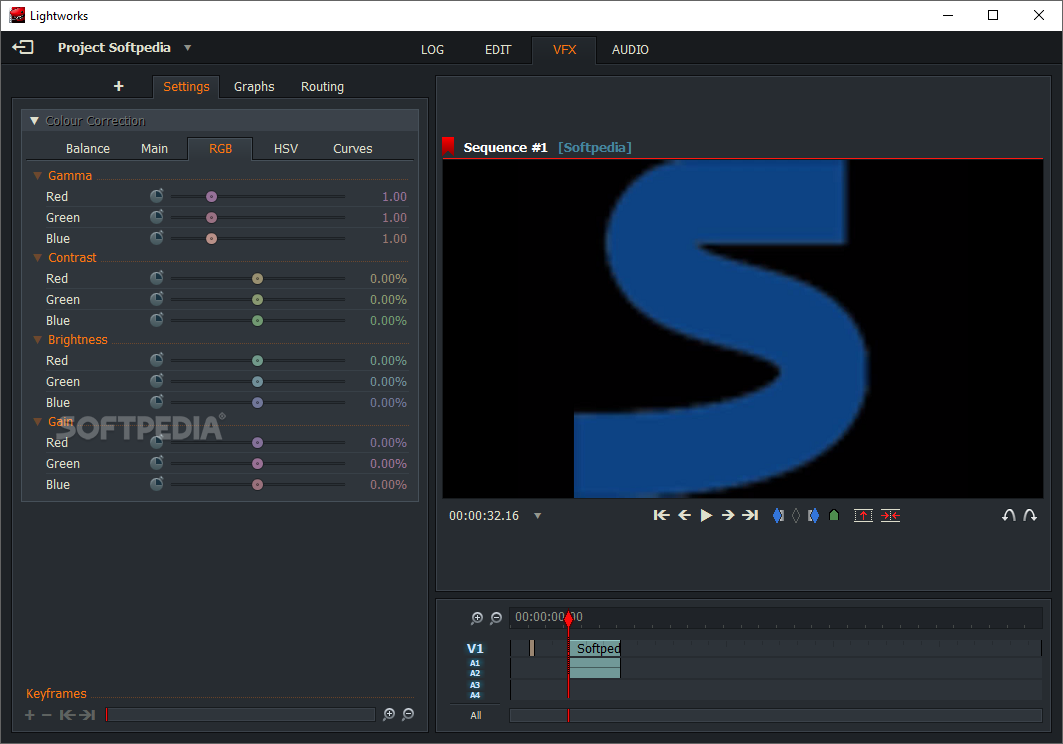The width and height of the screenshot is (1063, 744).
Task: Select the V1 video track label
Action: [x=475, y=648]
